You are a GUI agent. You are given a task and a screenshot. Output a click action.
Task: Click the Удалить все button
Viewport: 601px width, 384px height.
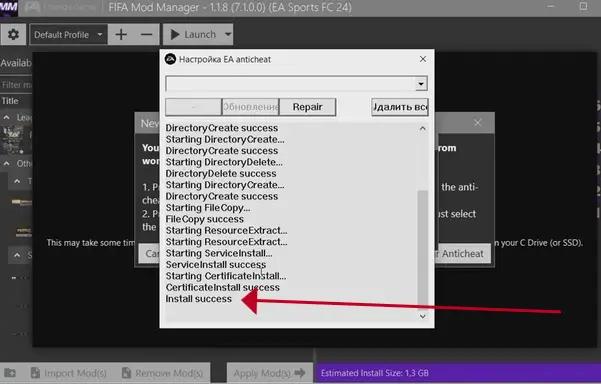(x=400, y=107)
